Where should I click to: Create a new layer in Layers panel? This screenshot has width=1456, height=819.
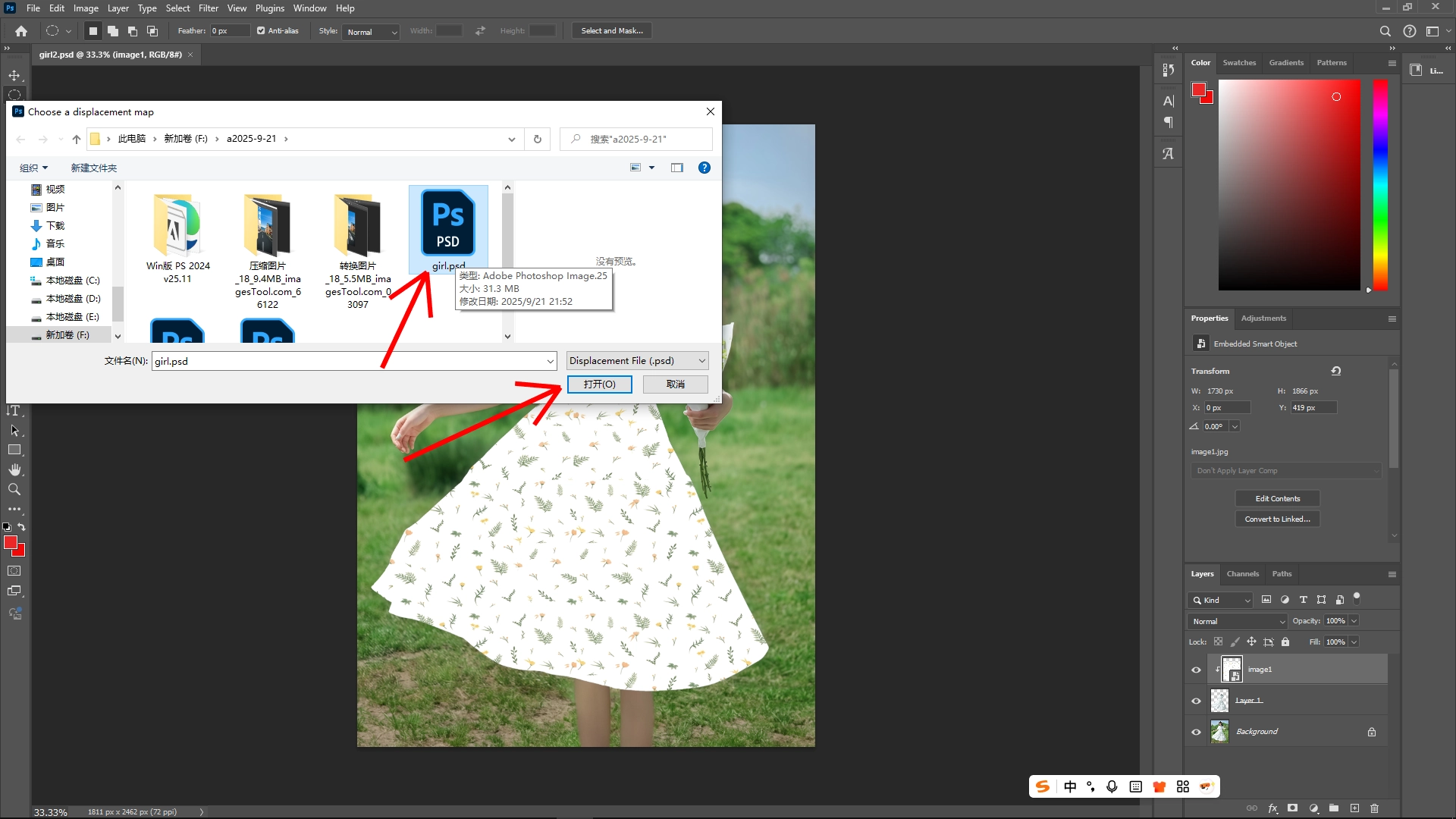click(x=1354, y=808)
